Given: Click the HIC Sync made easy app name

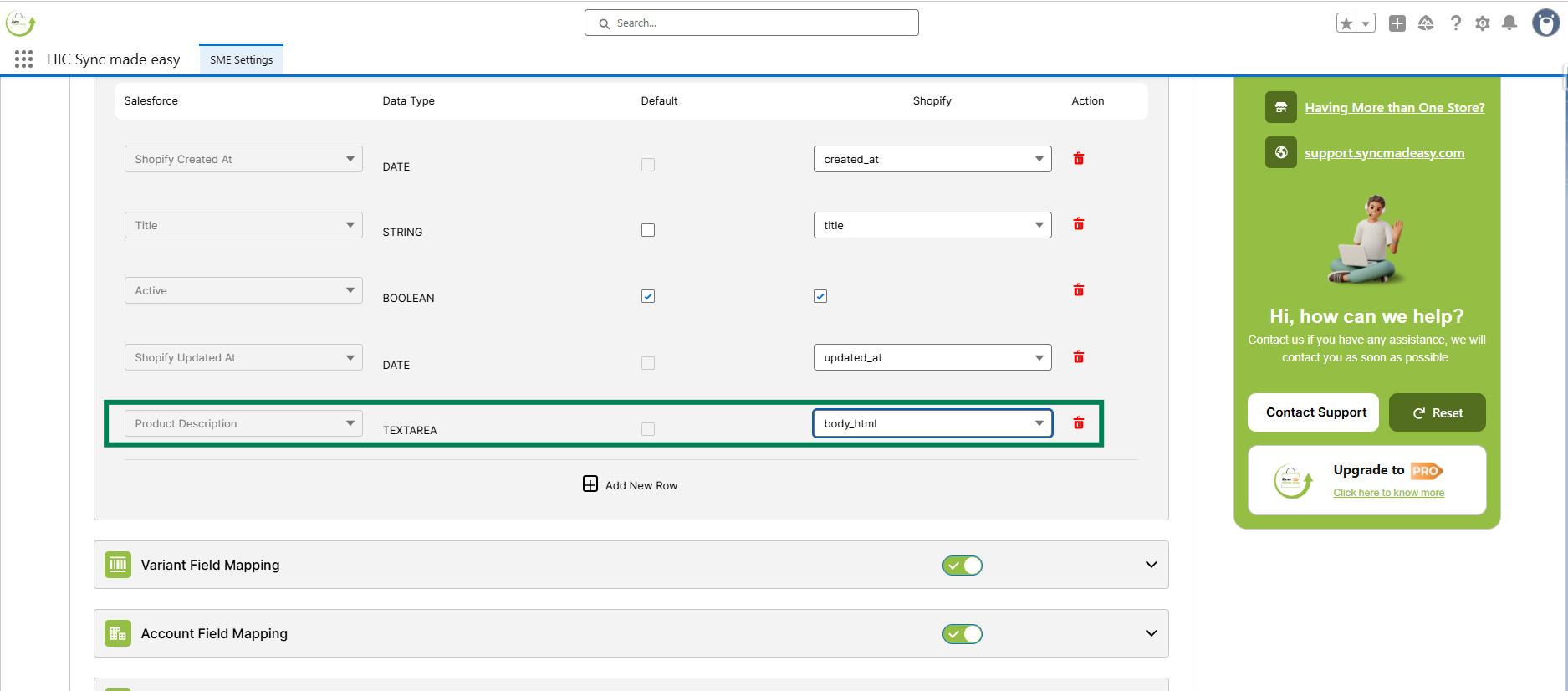Looking at the screenshot, I should (x=114, y=59).
